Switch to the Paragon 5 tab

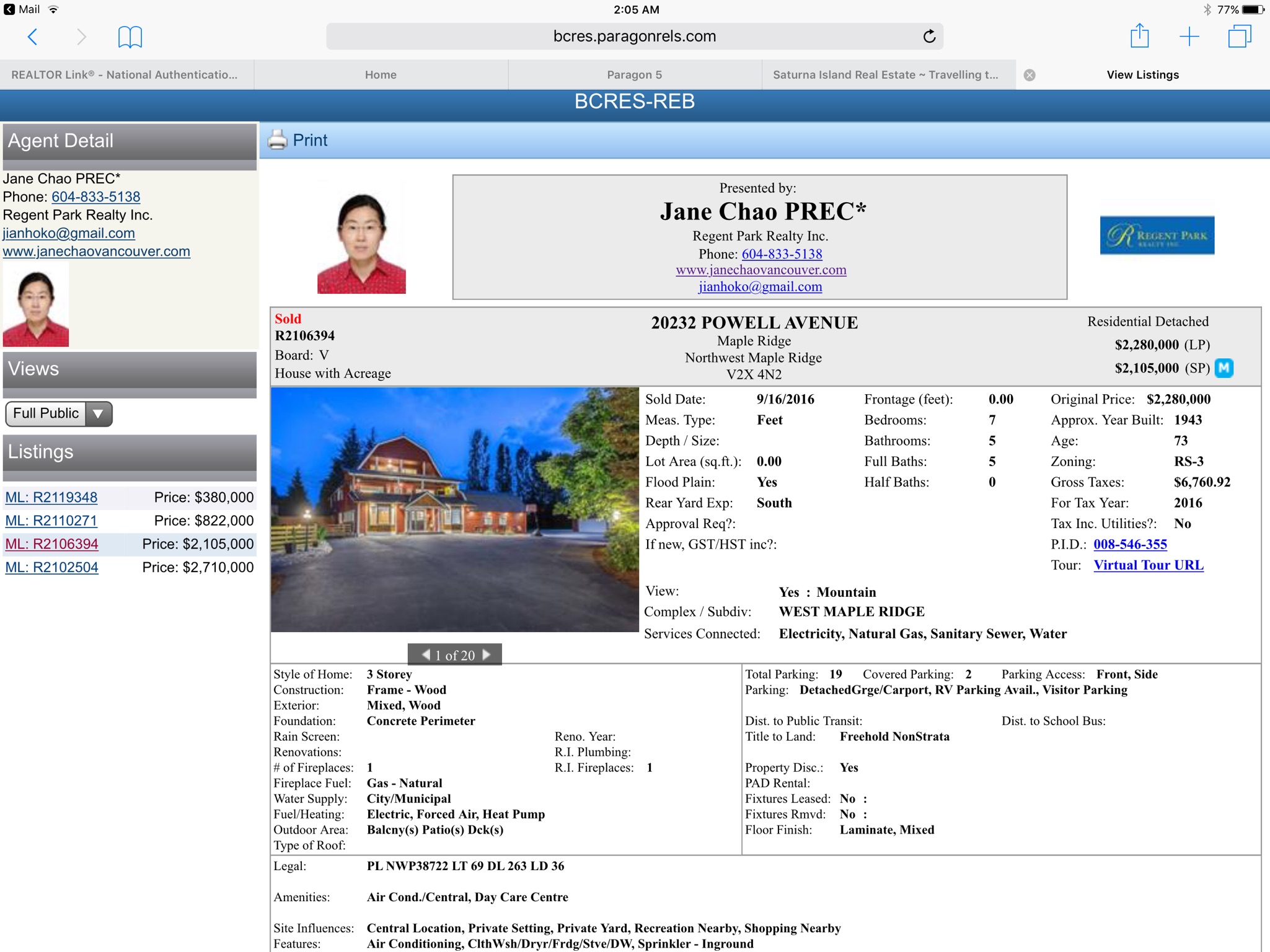pos(634,75)
